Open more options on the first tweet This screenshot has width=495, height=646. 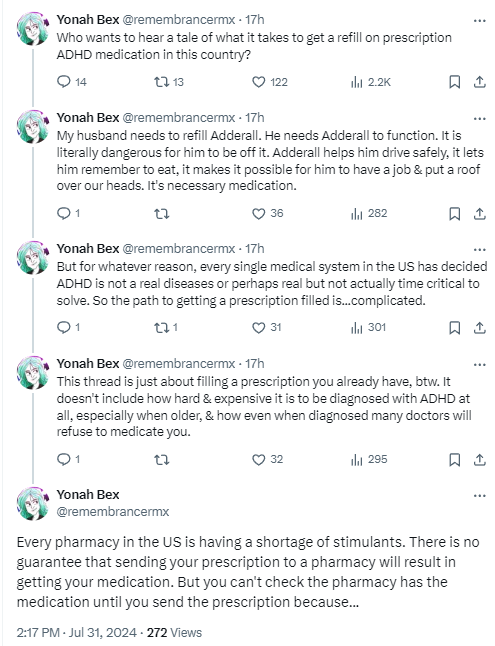(x=480, y=21)
